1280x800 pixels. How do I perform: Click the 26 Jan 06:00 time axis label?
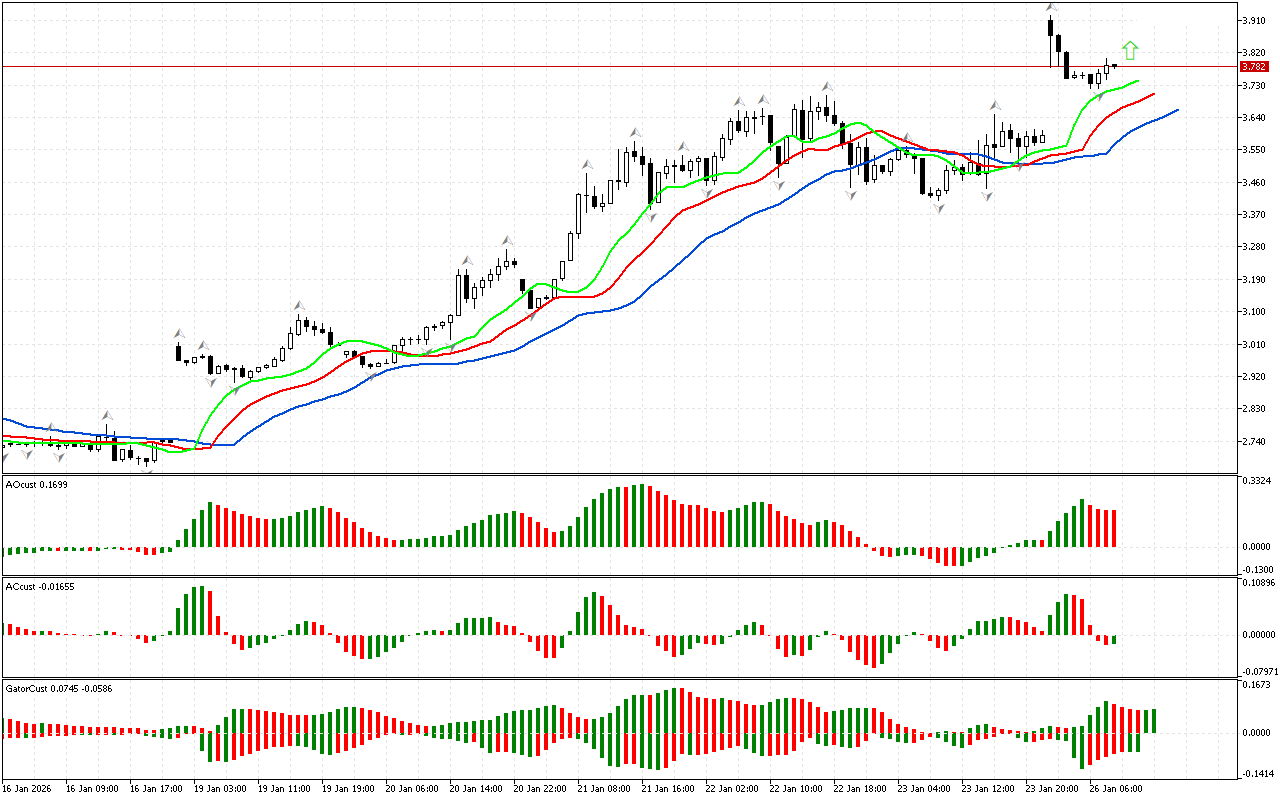click(x=1117, y=788)
